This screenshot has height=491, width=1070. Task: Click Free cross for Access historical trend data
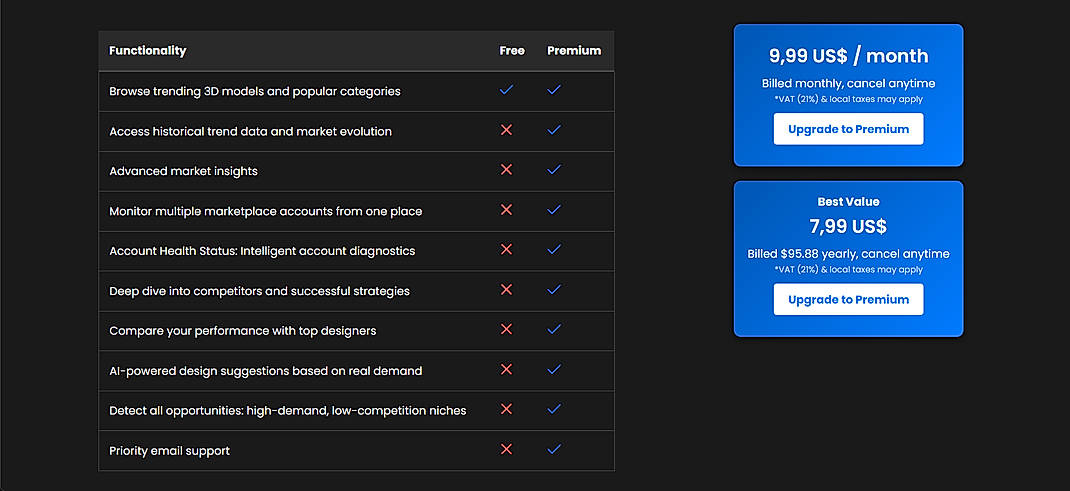click(506, 130)
